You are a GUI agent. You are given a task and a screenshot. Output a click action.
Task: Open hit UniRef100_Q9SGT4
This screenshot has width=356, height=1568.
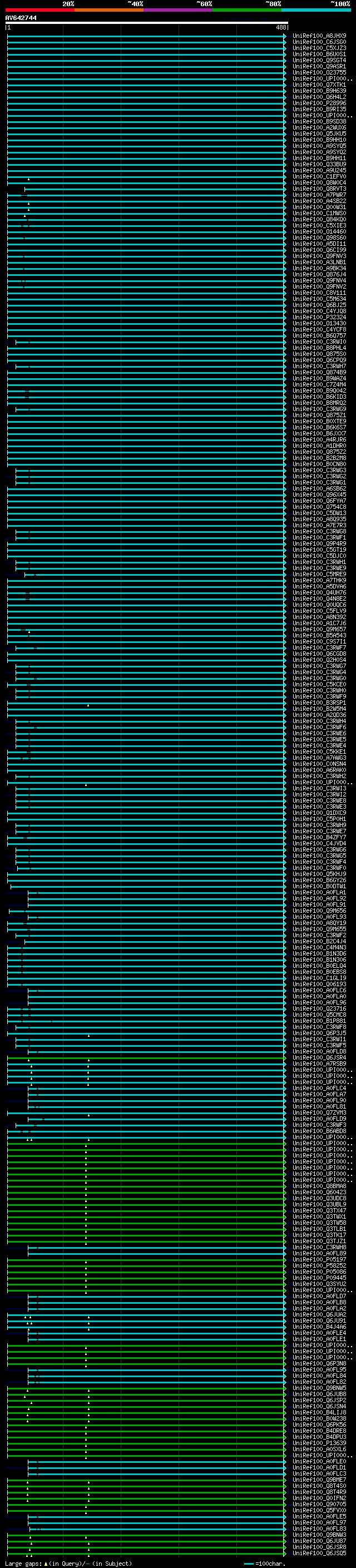point(319,60)
